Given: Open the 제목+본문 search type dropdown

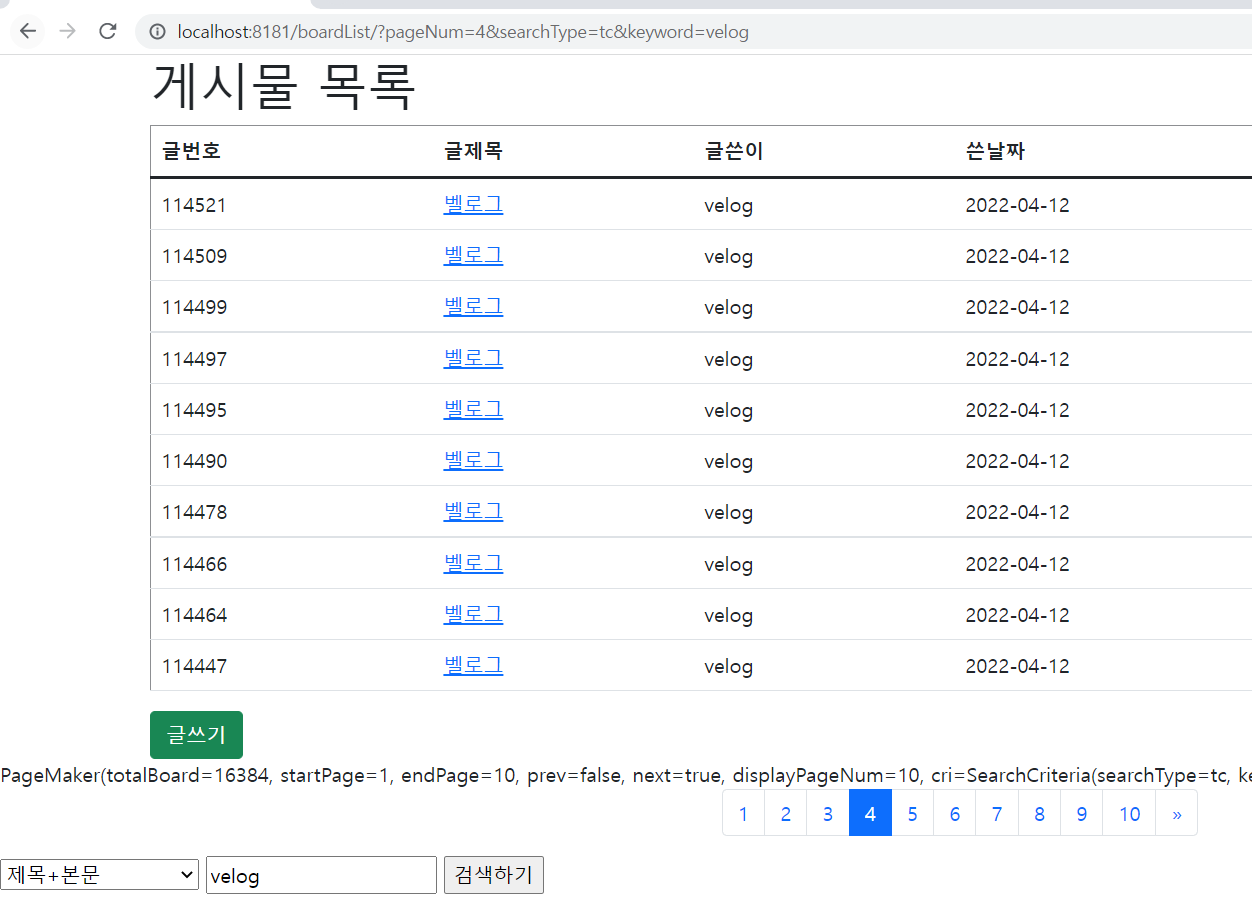Looking at the screenshot, I should [100, 875].
